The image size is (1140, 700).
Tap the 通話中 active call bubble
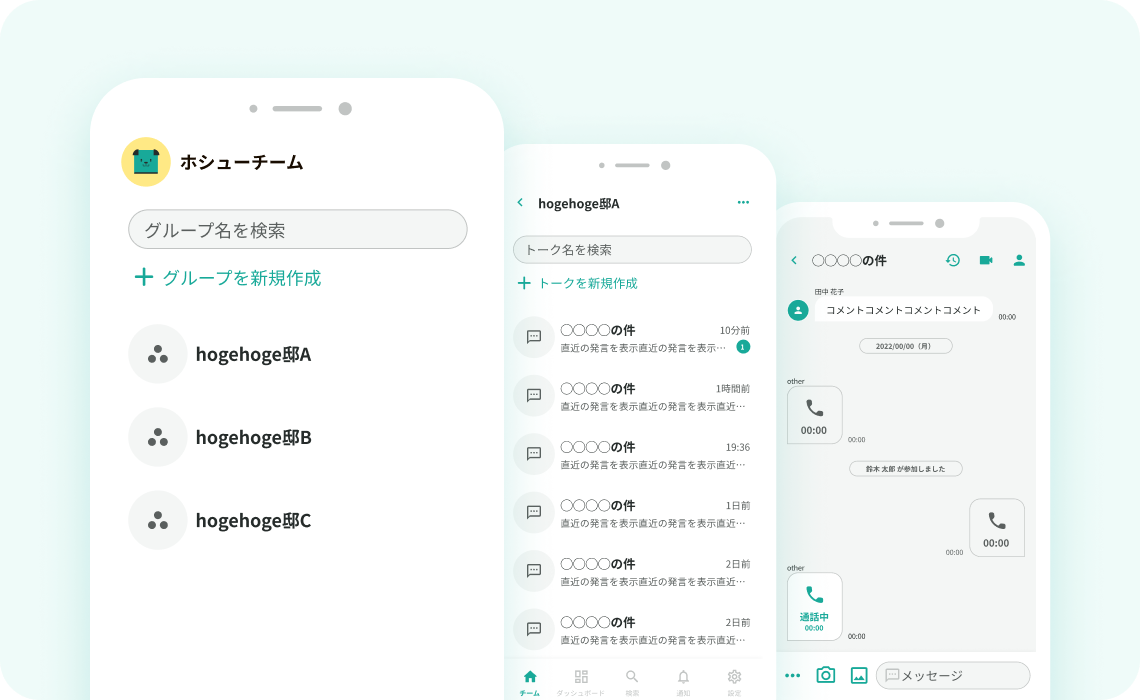tap(814, 606)
